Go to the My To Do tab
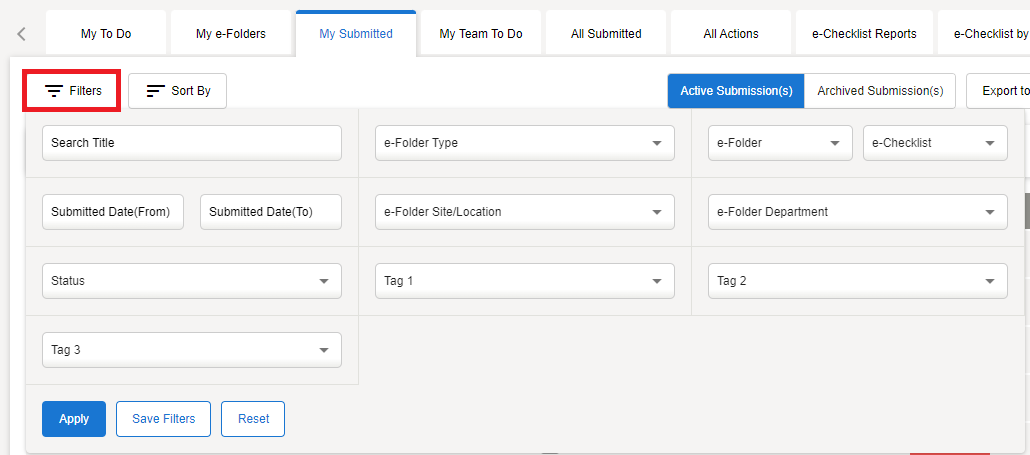The width and height of the screenshot is (1030, 455). [106, 34]
